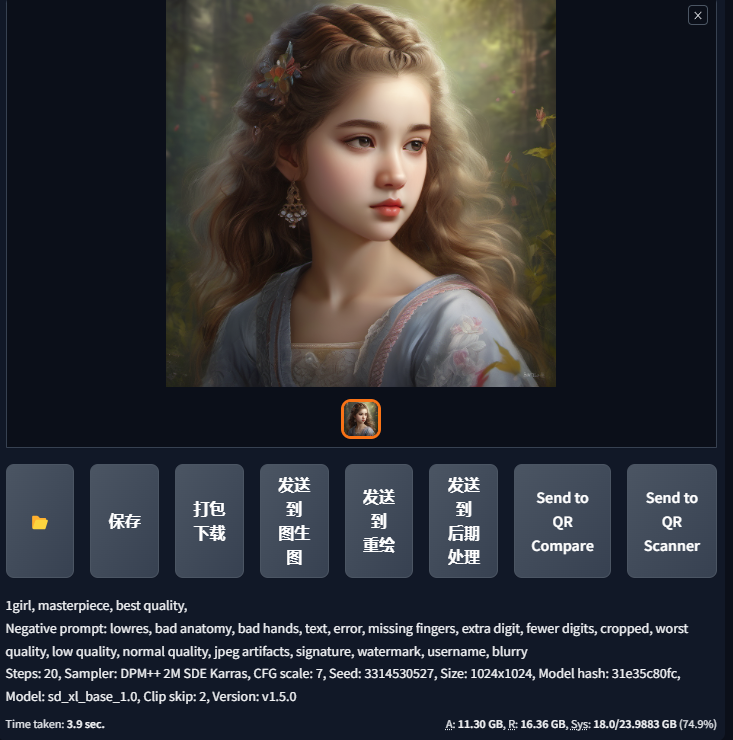Click Send to QR Compare
The width and height of the screenshot is (733, 740).
coord(562,521)
